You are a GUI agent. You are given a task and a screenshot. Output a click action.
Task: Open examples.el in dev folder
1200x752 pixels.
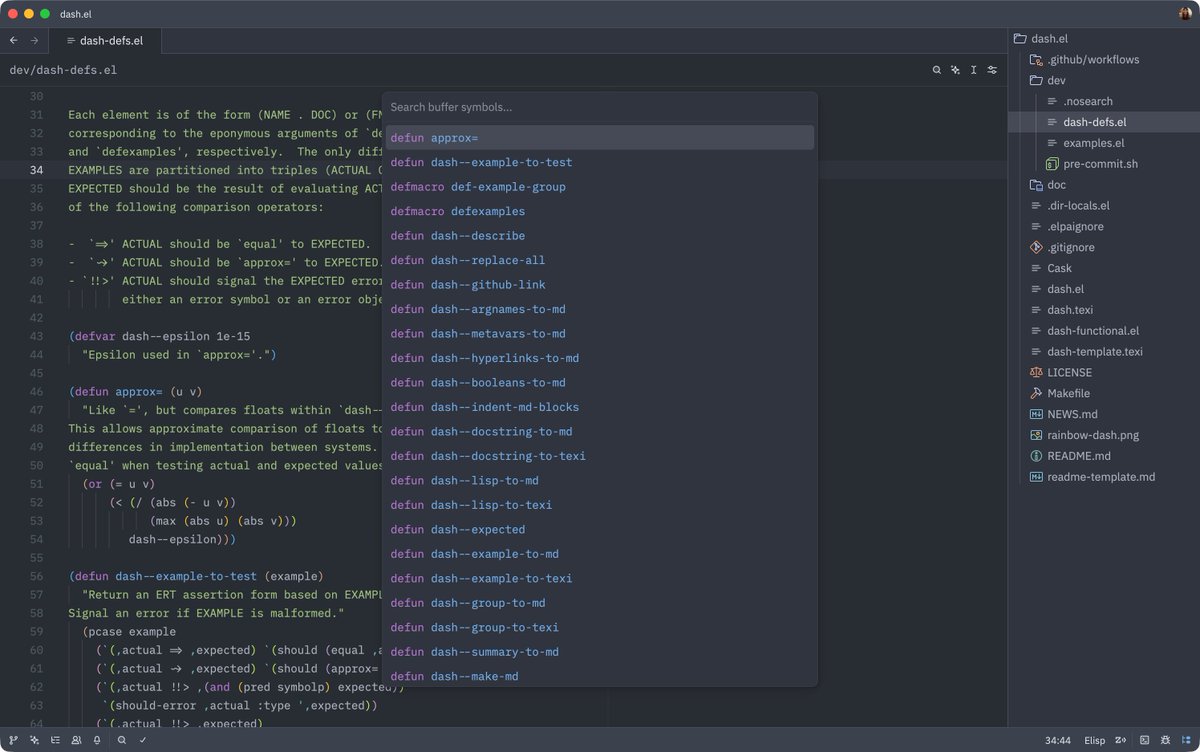click(1104, 143)
